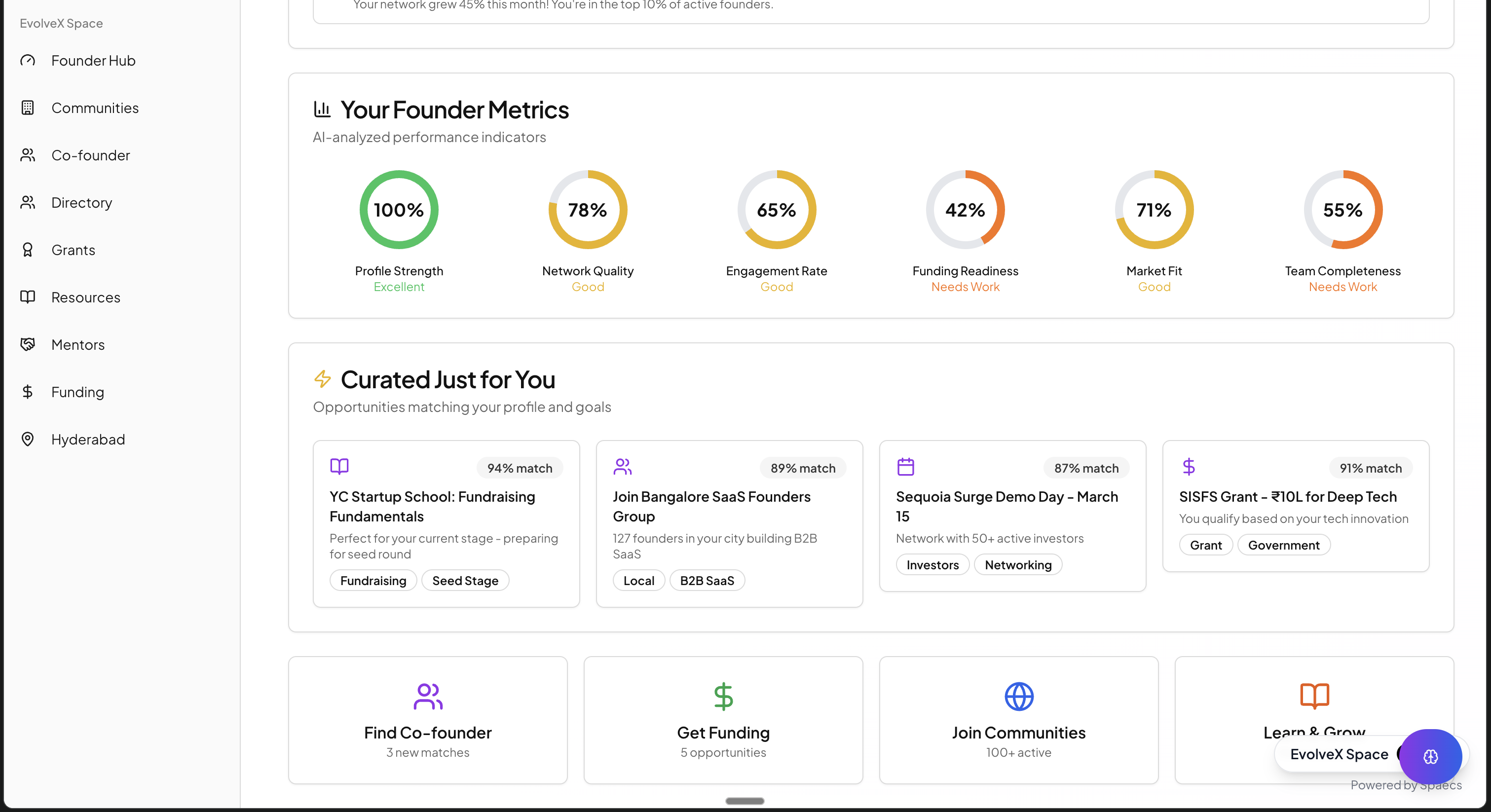1491x812 pixels.
Task: Click the Government tag on SISFS Grant
Action: 1283,545
